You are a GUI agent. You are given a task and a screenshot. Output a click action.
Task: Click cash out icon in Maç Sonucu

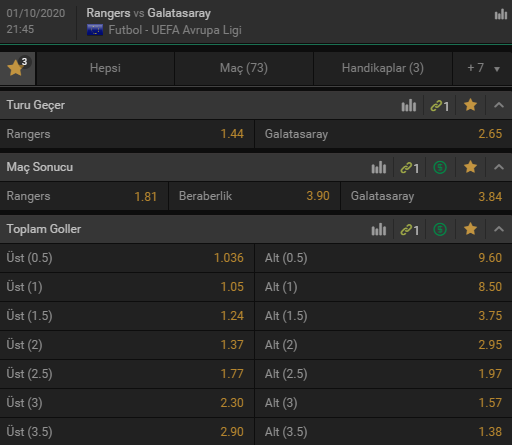tap(440, 167)
